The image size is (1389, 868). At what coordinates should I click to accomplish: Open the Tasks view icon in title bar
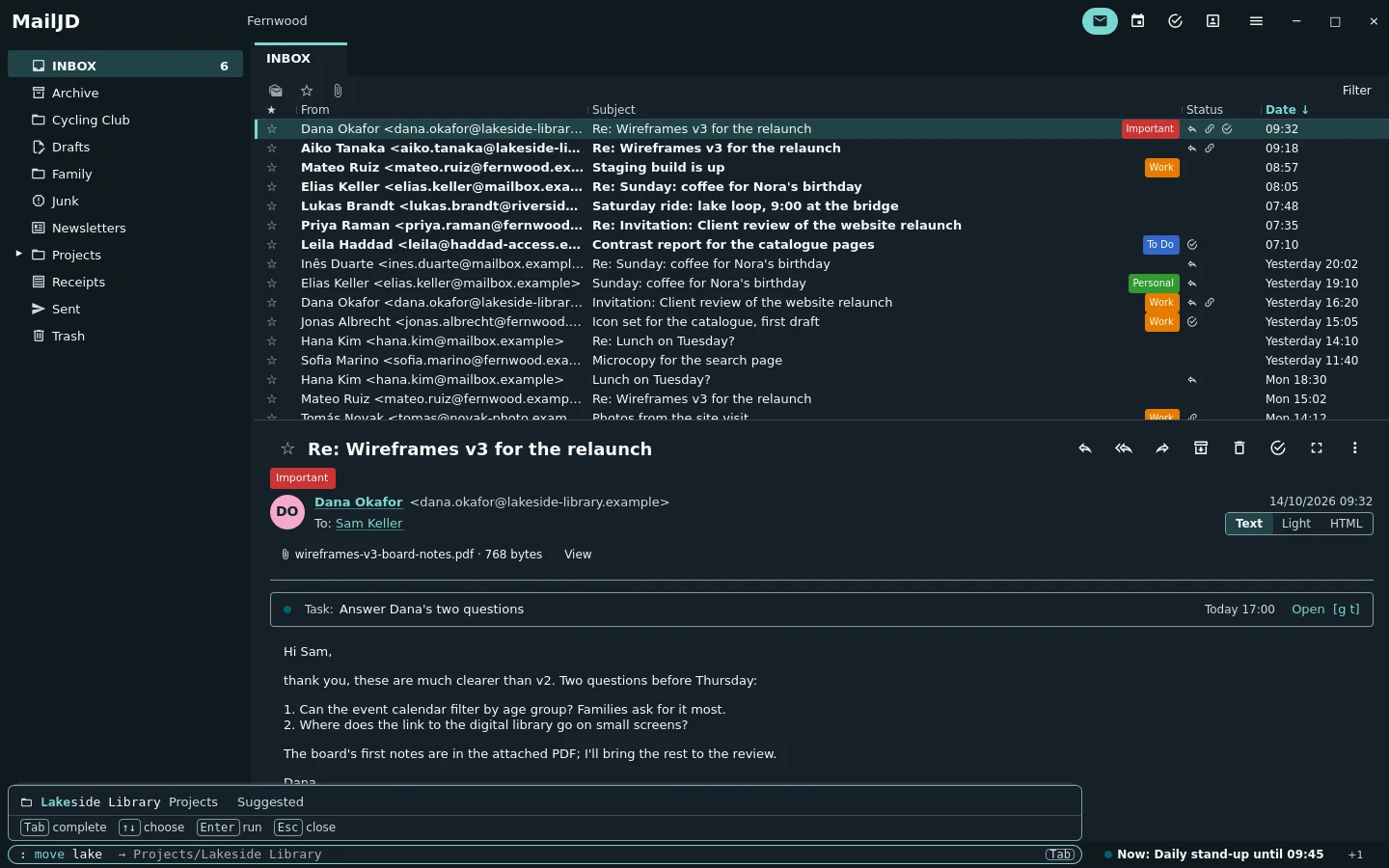pos(1175,21)
